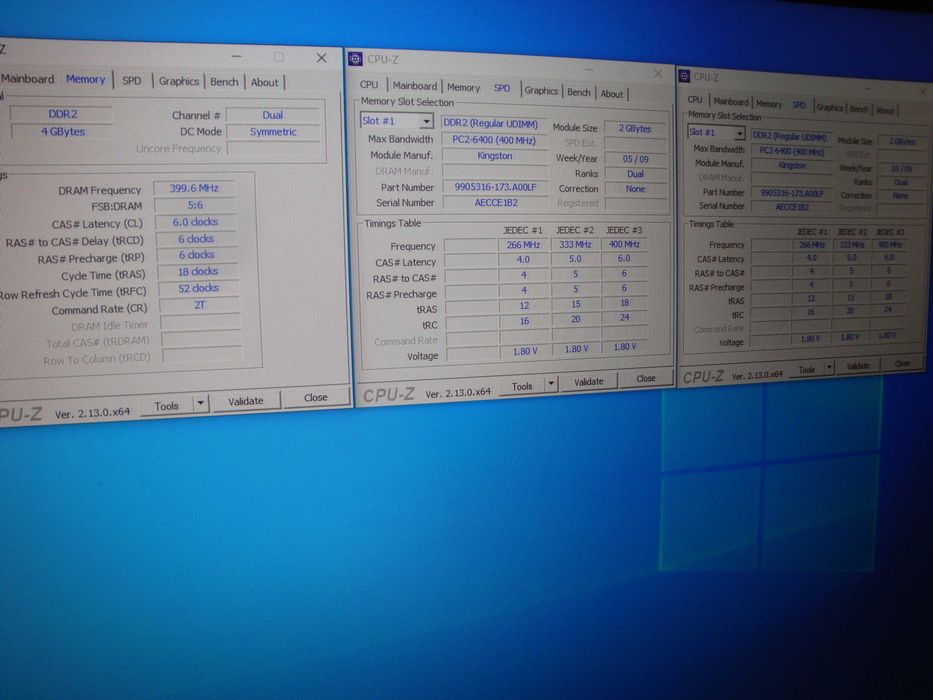
Task: Click the Part Number 9905316-173.A00LF in middle window
Action: click(x=495, y=187)
